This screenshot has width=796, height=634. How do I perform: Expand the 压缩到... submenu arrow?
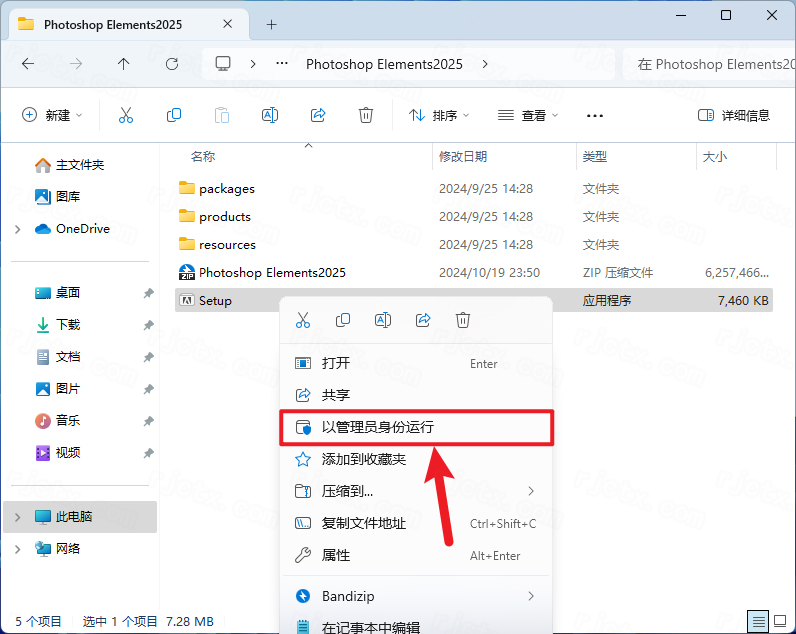coord(531,491)
